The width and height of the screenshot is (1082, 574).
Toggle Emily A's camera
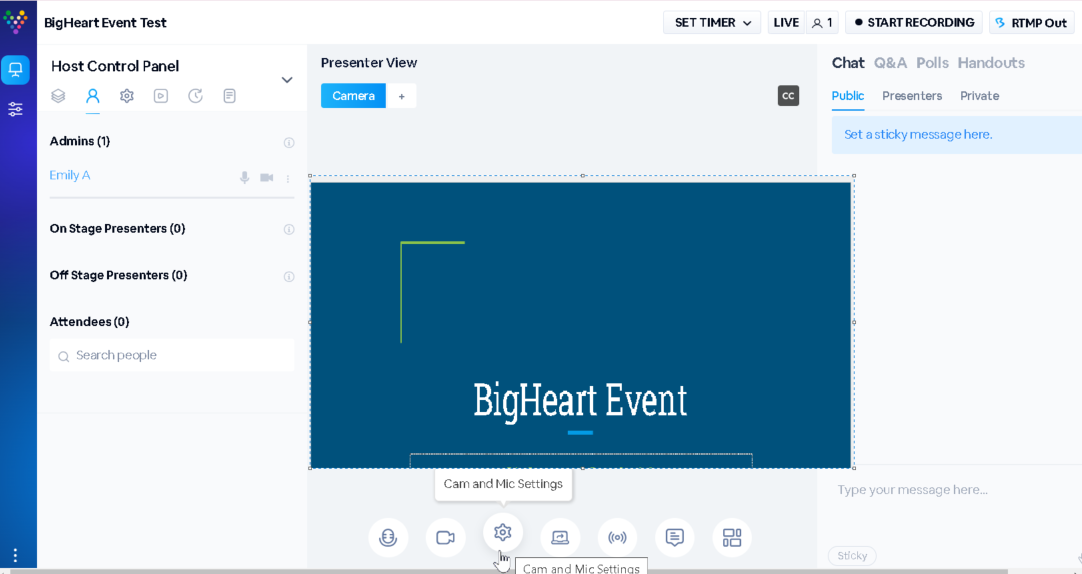pyautogui.click(x=266, y=177)
